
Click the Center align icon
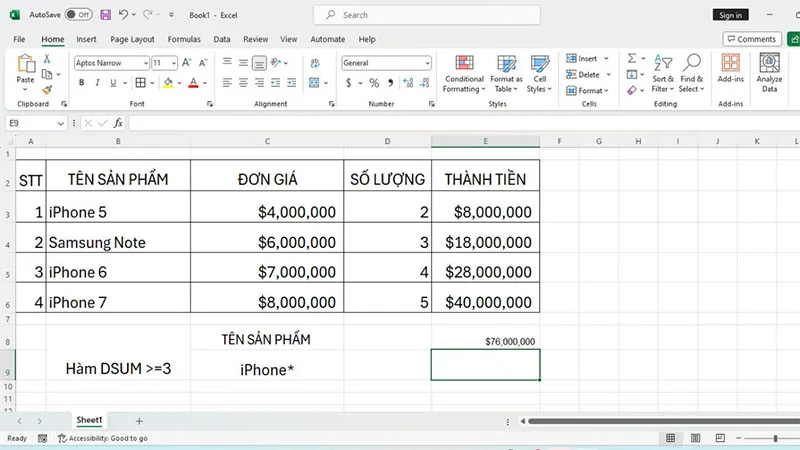tap(243, 83)
